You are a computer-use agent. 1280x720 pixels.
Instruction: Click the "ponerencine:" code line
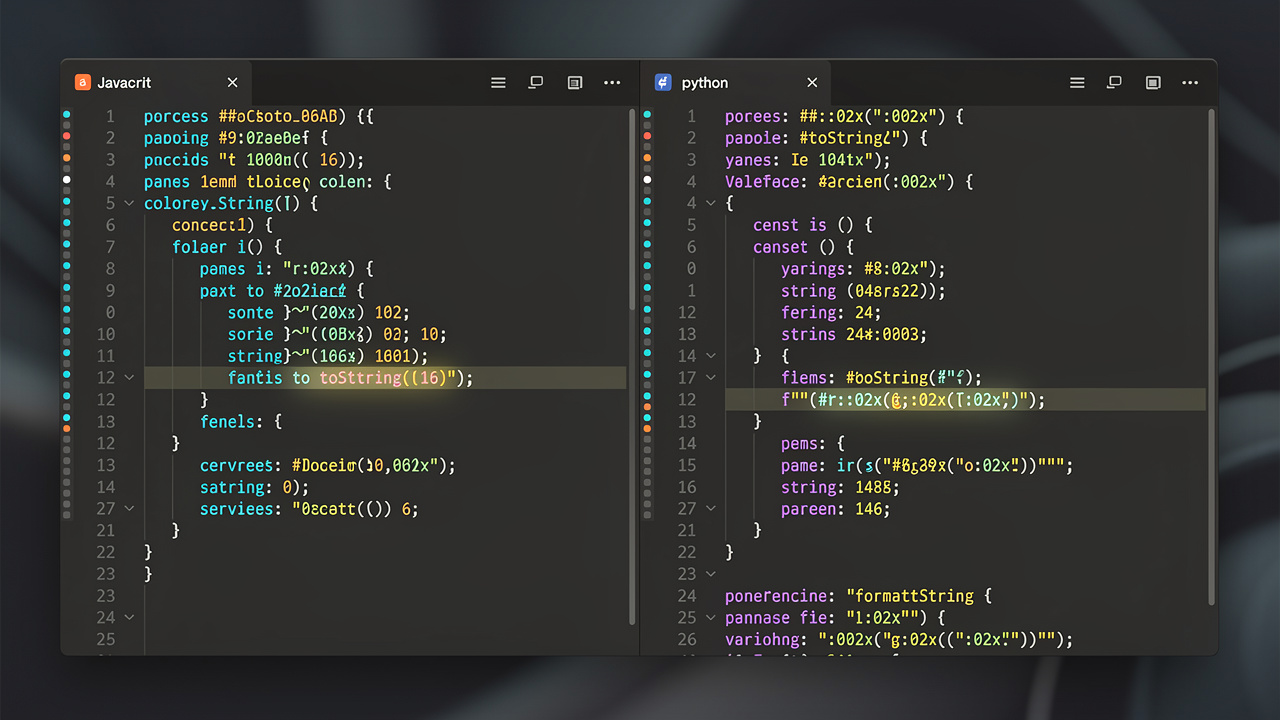[858, 596]
